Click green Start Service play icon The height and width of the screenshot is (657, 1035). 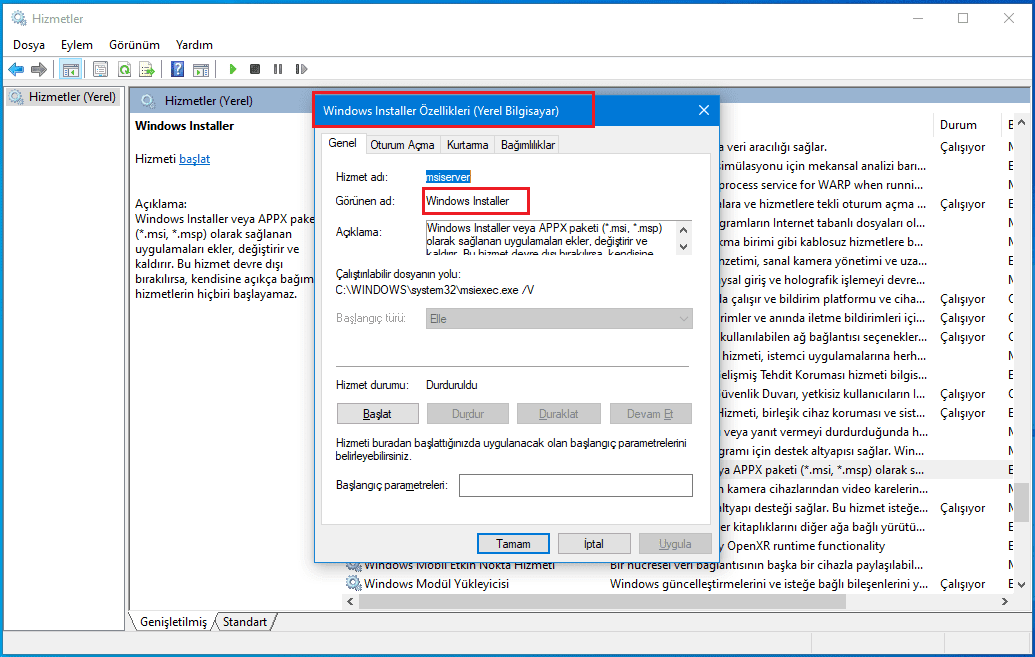232,69
